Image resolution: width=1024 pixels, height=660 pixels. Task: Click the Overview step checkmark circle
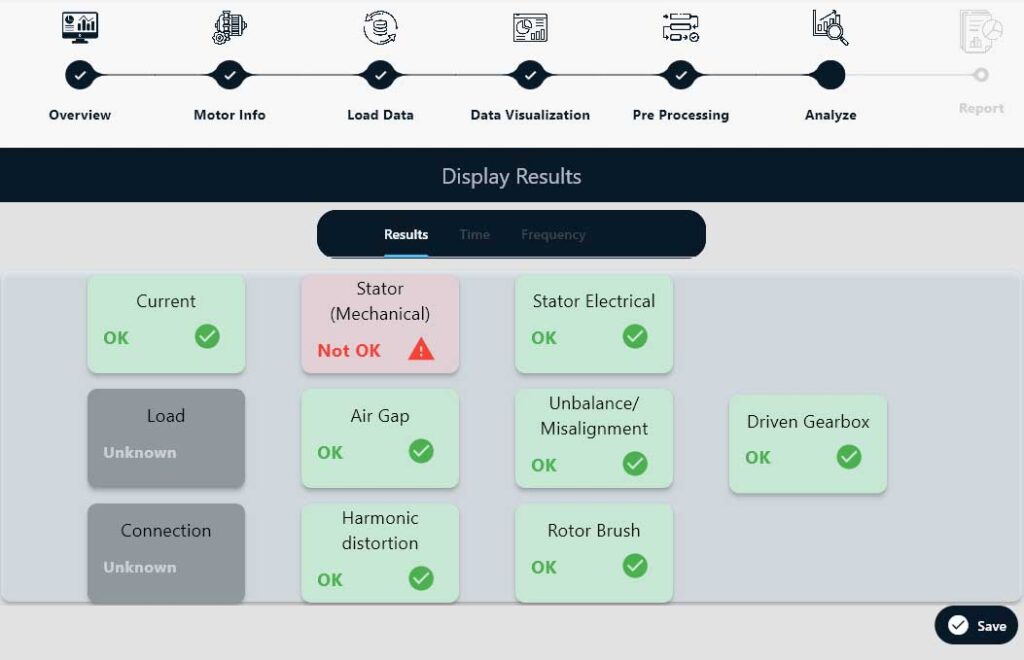point(80,75)
